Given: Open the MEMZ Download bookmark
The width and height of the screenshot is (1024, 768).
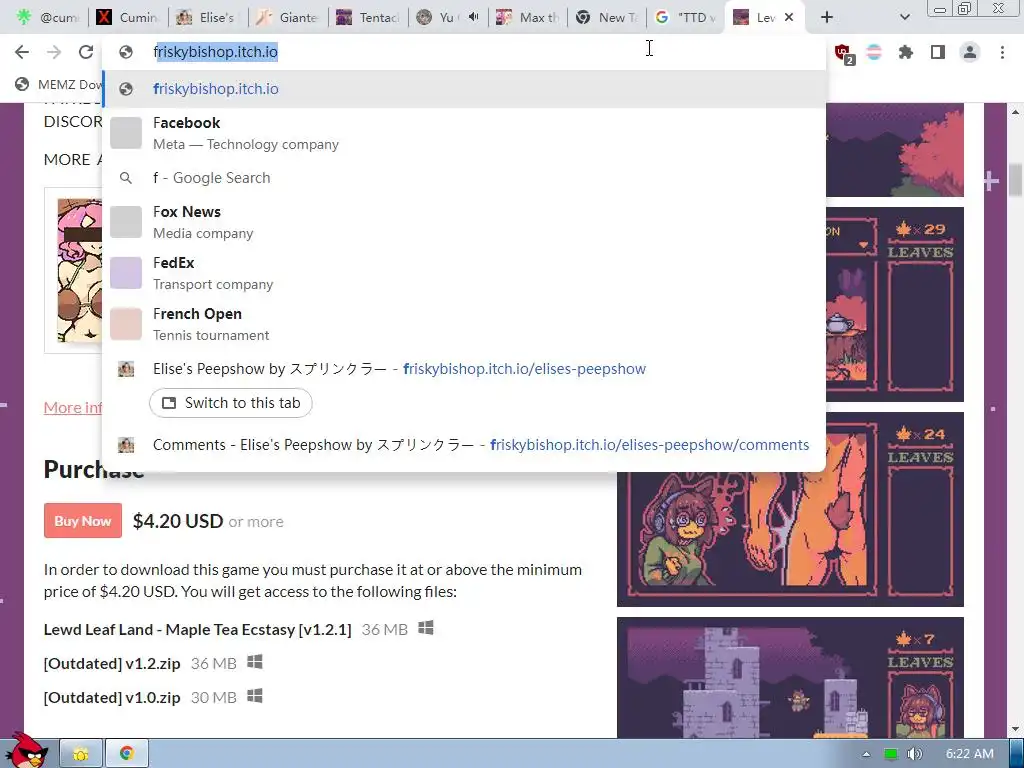Looking at the screenshot, I should [59, 84].
